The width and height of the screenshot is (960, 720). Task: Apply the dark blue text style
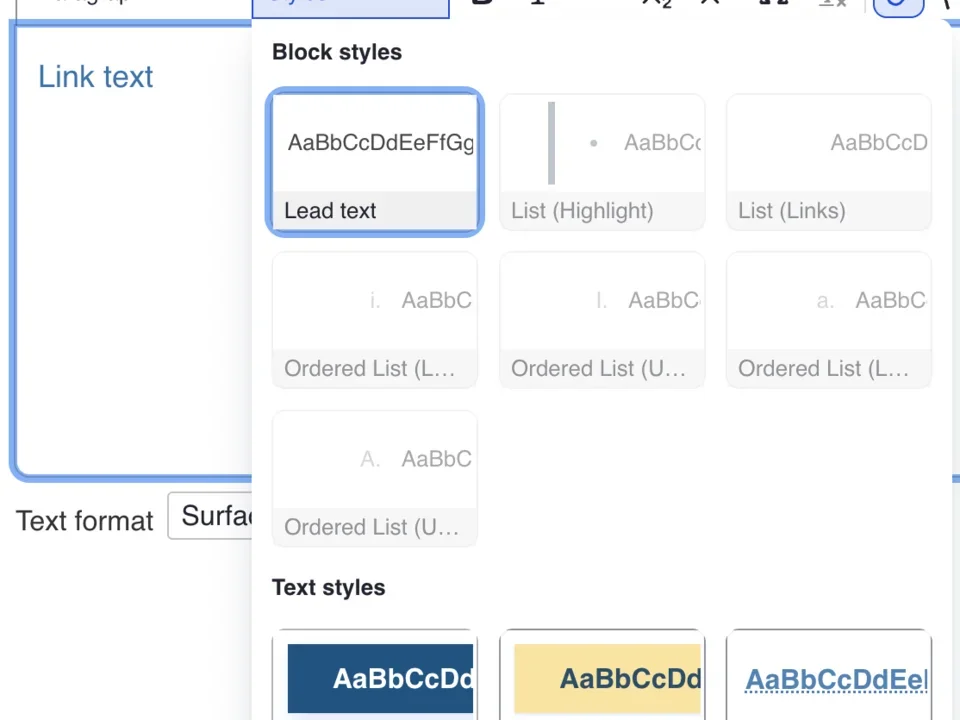pyautogui.click(x=374, y=678)
